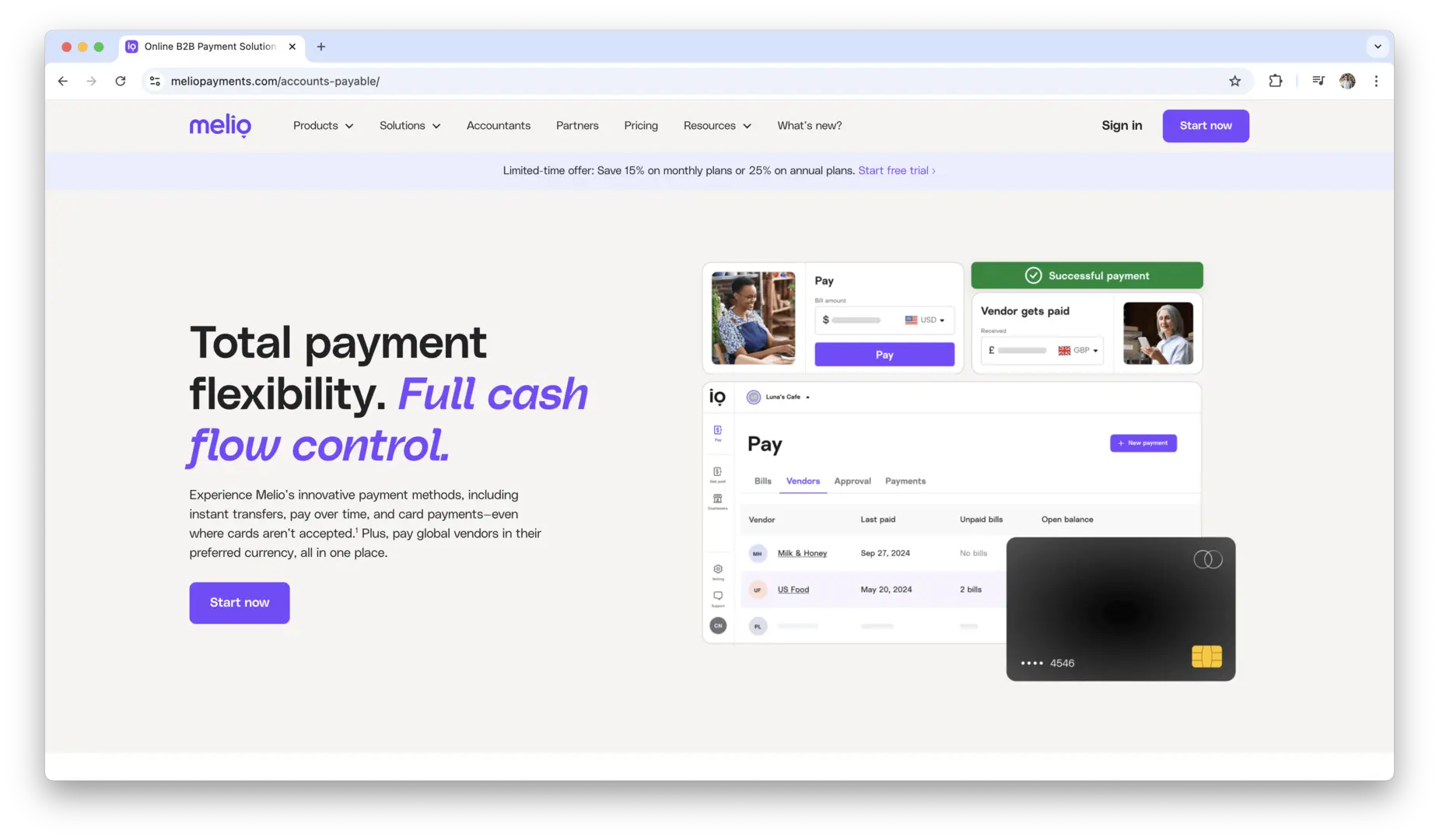
Task: Click the CN avatar in mockup sidebar
Action: pyautogui.click(x=718, y=625)
